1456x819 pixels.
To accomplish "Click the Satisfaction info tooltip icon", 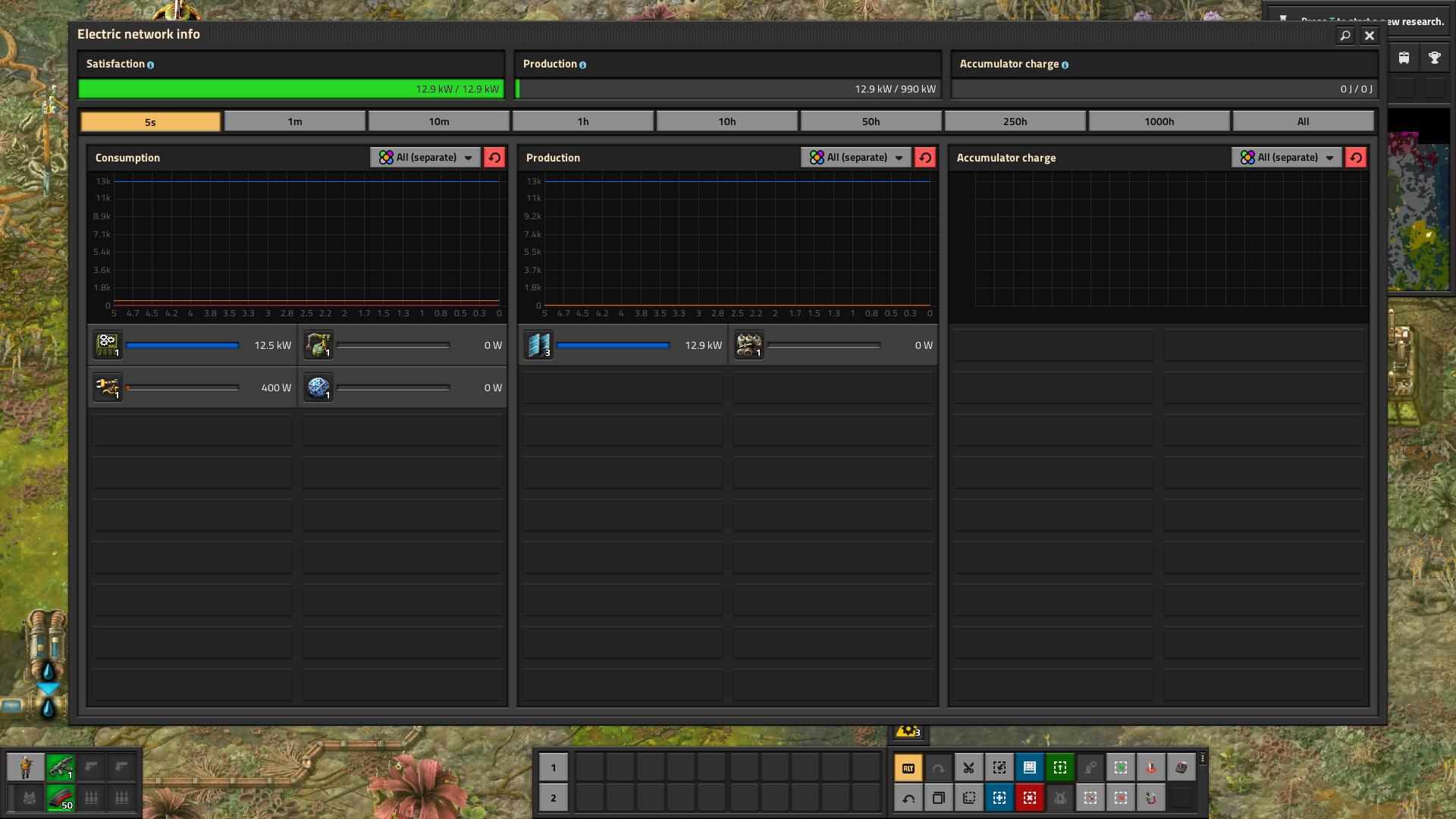I will [x=150, y=65].
